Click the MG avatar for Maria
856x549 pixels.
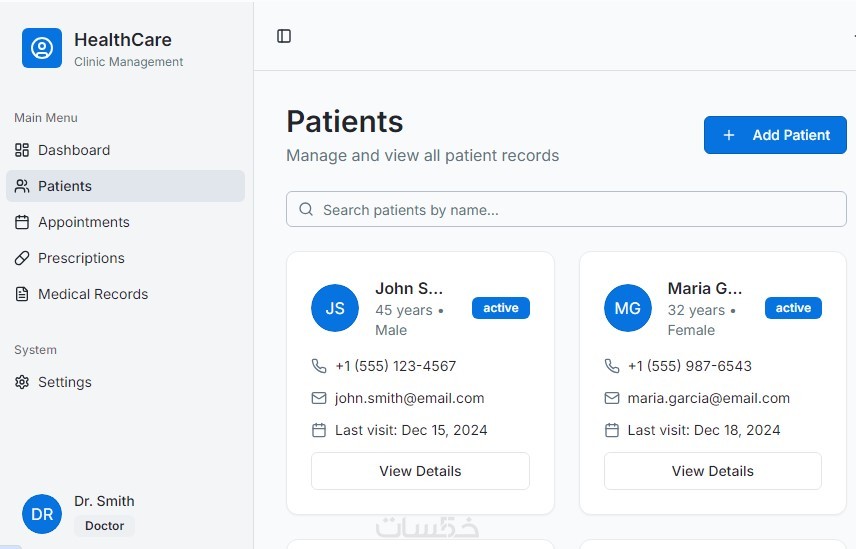click(x=628, y=308)
